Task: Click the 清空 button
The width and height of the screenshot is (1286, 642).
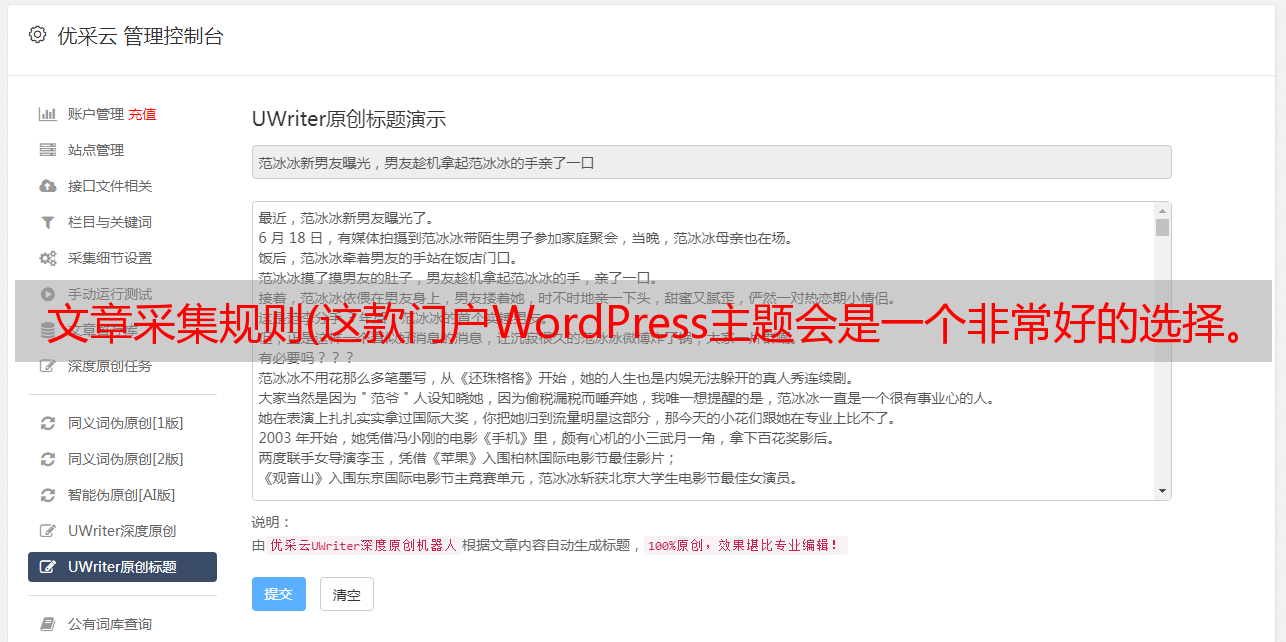Action: click(x=347, y=594)
